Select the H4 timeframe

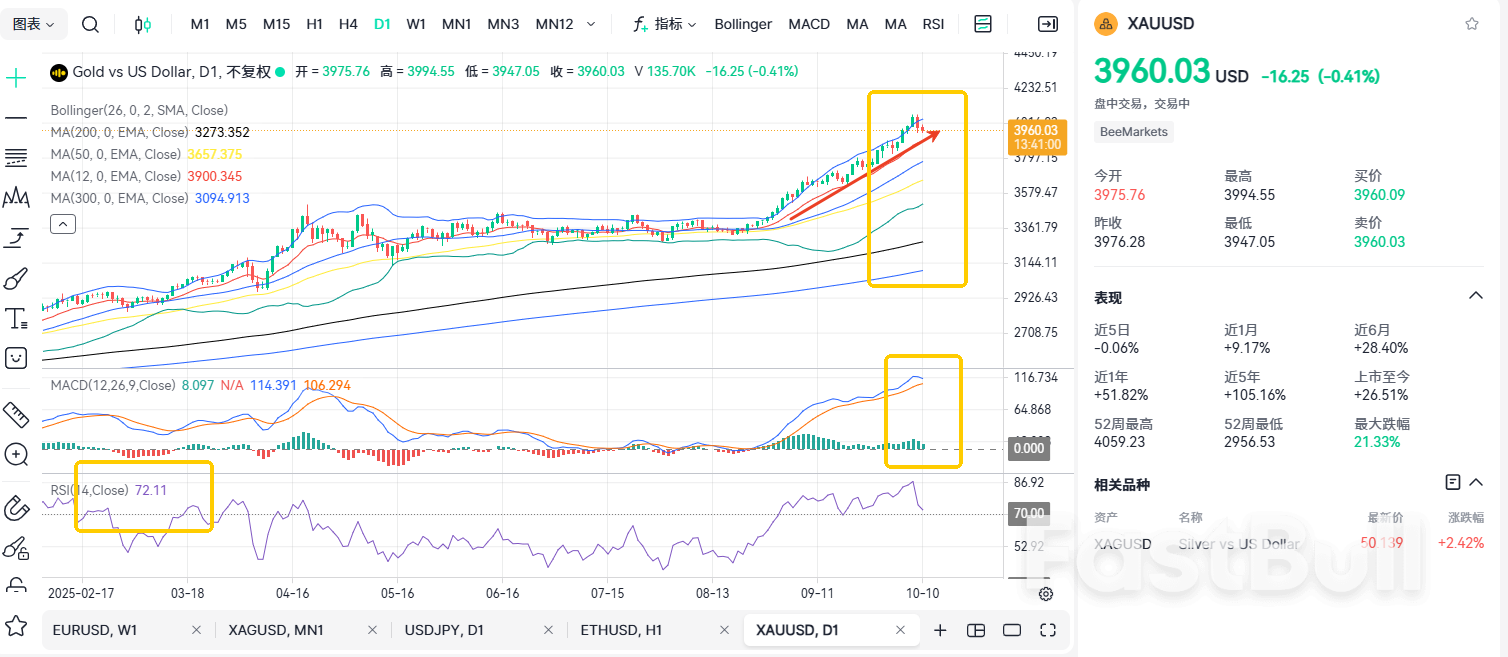pos(348,23)
